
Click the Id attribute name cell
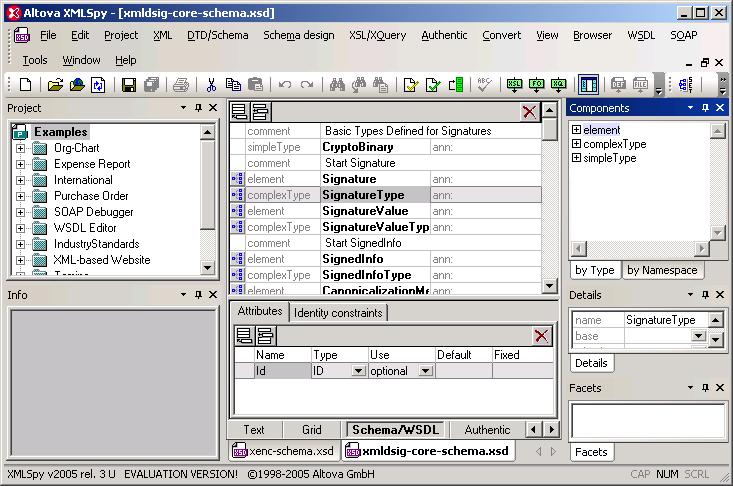tap(282, 371)
